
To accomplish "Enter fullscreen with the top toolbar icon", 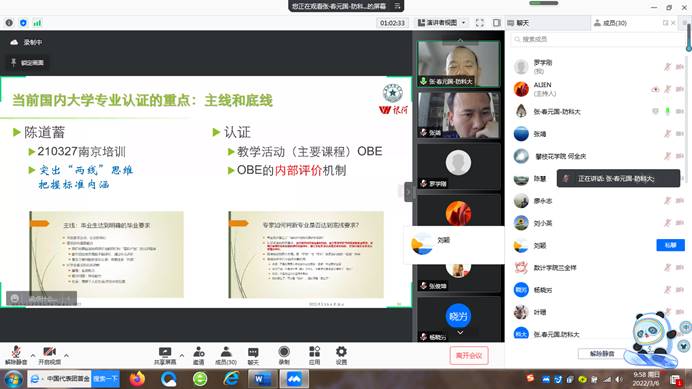I will click(480, 23).
